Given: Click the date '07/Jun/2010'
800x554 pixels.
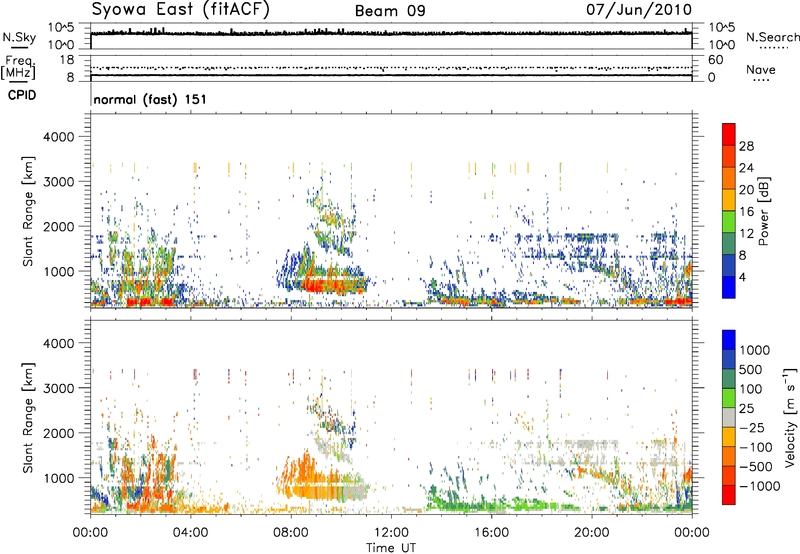Looking at the screenshot, I should pos(639,10).
